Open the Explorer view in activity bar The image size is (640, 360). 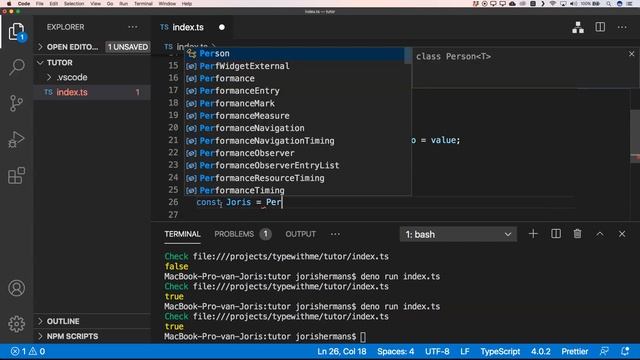pyautogui.click(x=16, y=31)
